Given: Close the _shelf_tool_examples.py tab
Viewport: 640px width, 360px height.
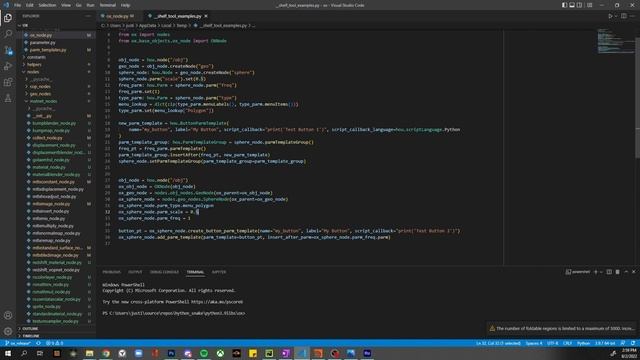Looking at the screenshot, I should [x=206, y=16].
